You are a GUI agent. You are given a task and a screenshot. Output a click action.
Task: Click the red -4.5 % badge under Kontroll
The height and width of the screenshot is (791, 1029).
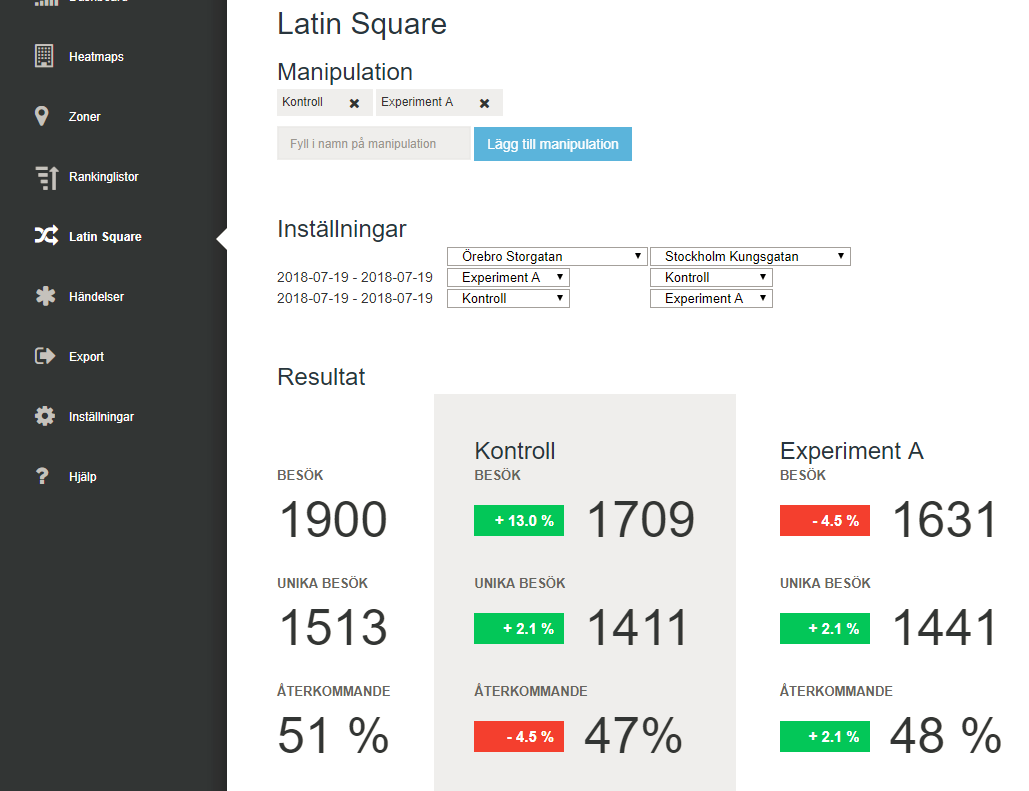pos(518,737)
